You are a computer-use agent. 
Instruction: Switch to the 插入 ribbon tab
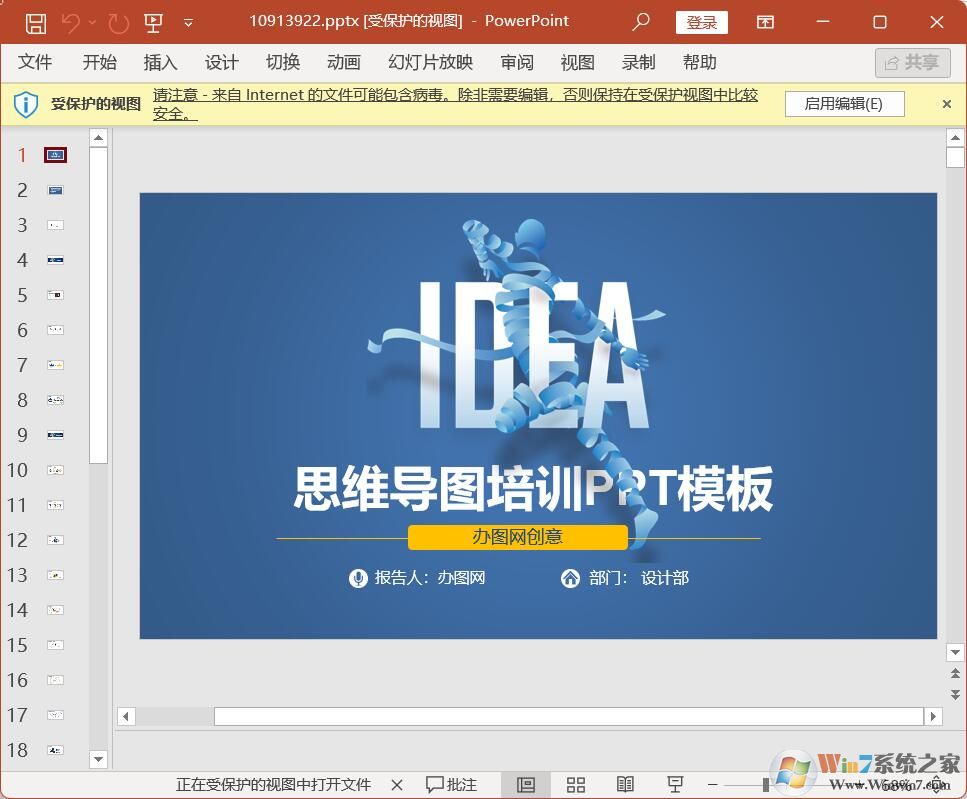pyautogui.click(x=159, y=62)
